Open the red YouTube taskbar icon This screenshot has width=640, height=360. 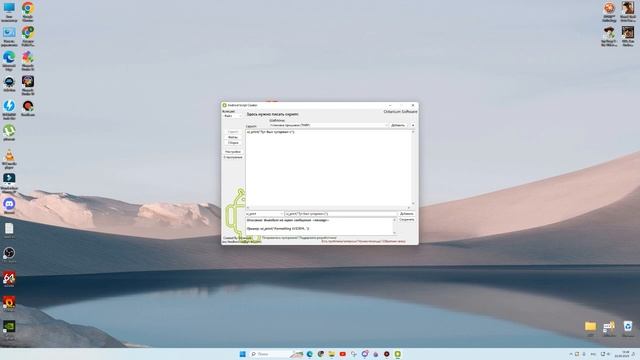[342, 354]
